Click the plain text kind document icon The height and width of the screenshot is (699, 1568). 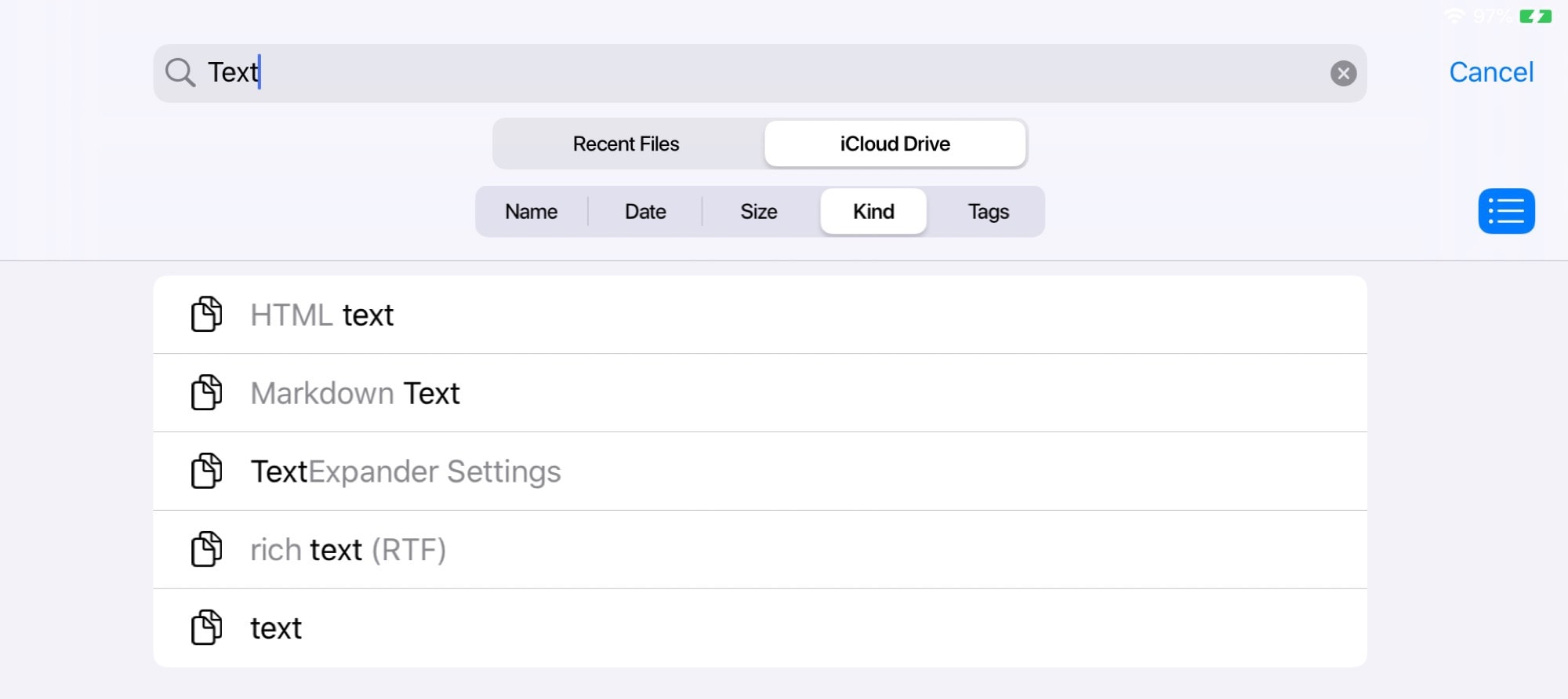[x=207, y=628]
